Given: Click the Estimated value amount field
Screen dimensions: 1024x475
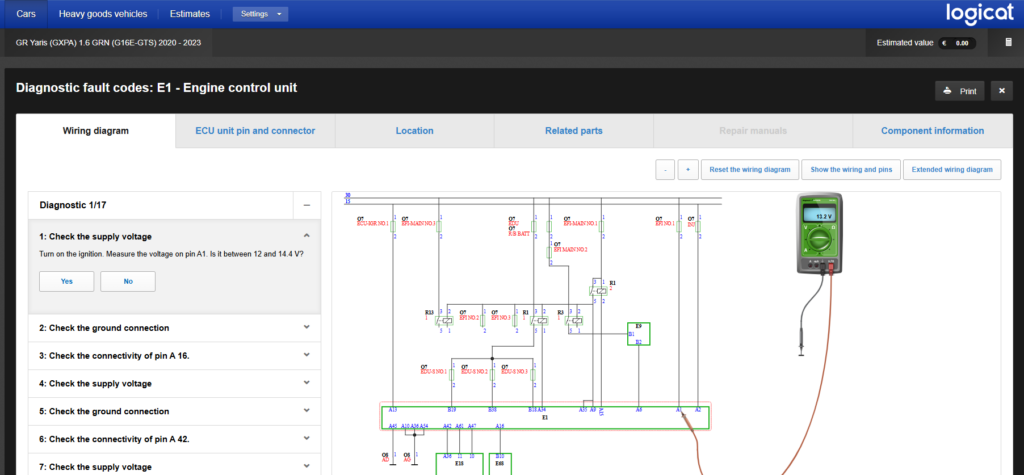Looking at the screenshot, I should click(x=957, y=43).
